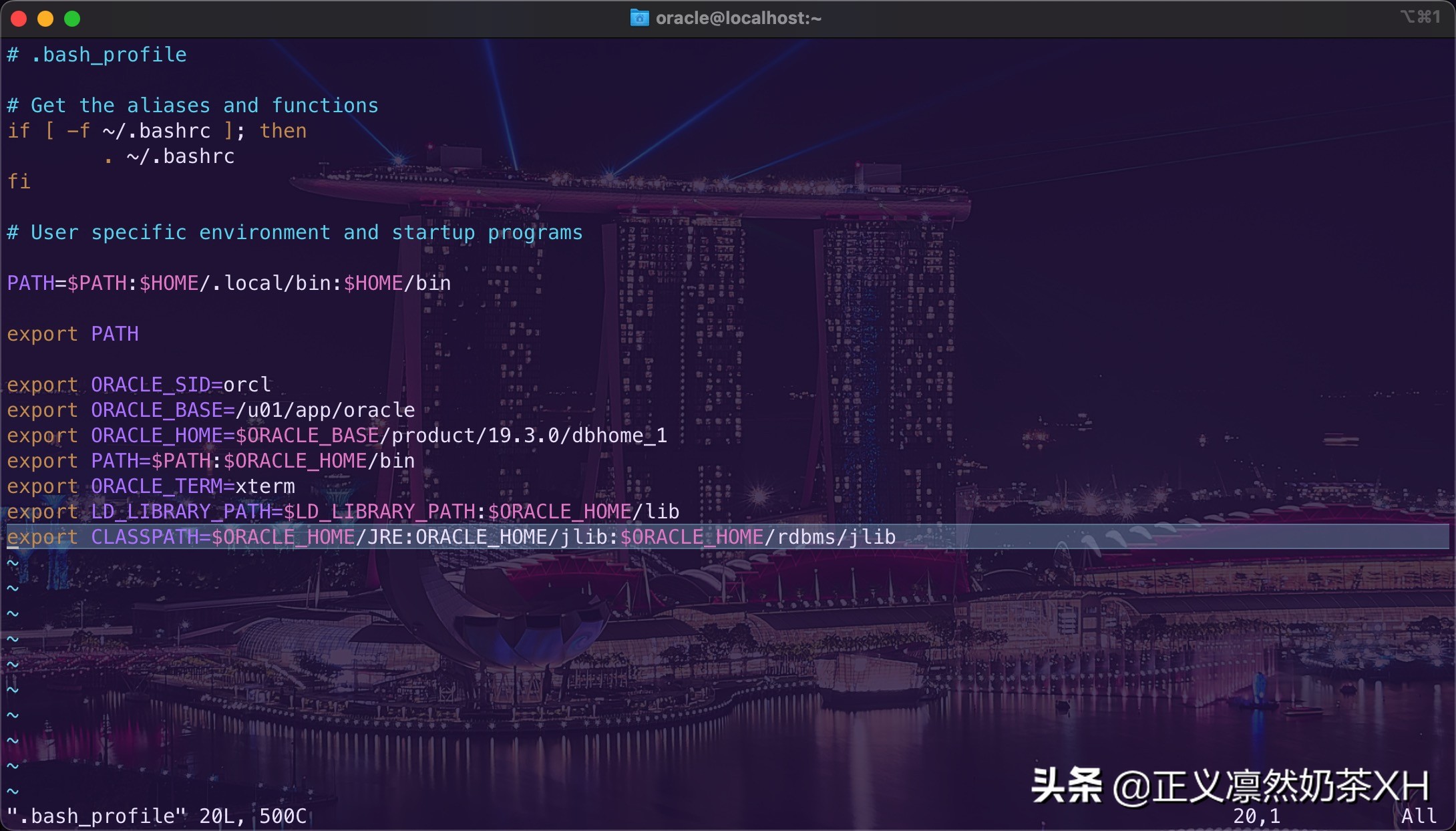Viewport: 1456px width, 831px height.
Task: Click the 20,1 cursor position indicator
Action: 1257,816
